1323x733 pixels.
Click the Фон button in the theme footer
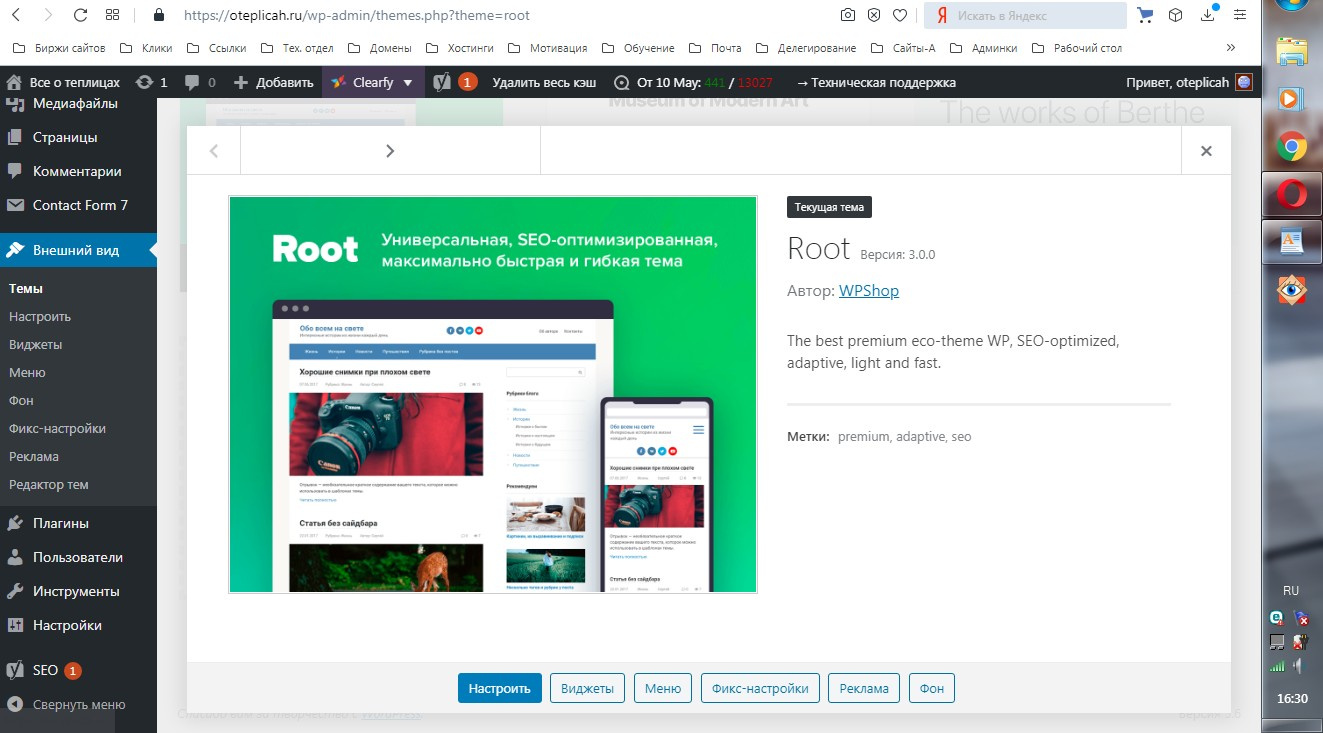click(932, 688)
